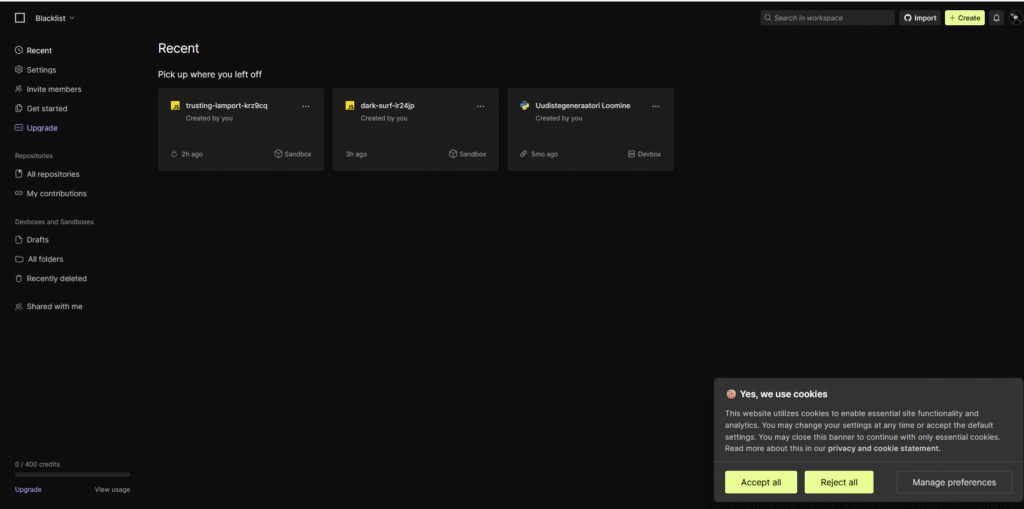Click the credits usage progress bar

(72, 475)
